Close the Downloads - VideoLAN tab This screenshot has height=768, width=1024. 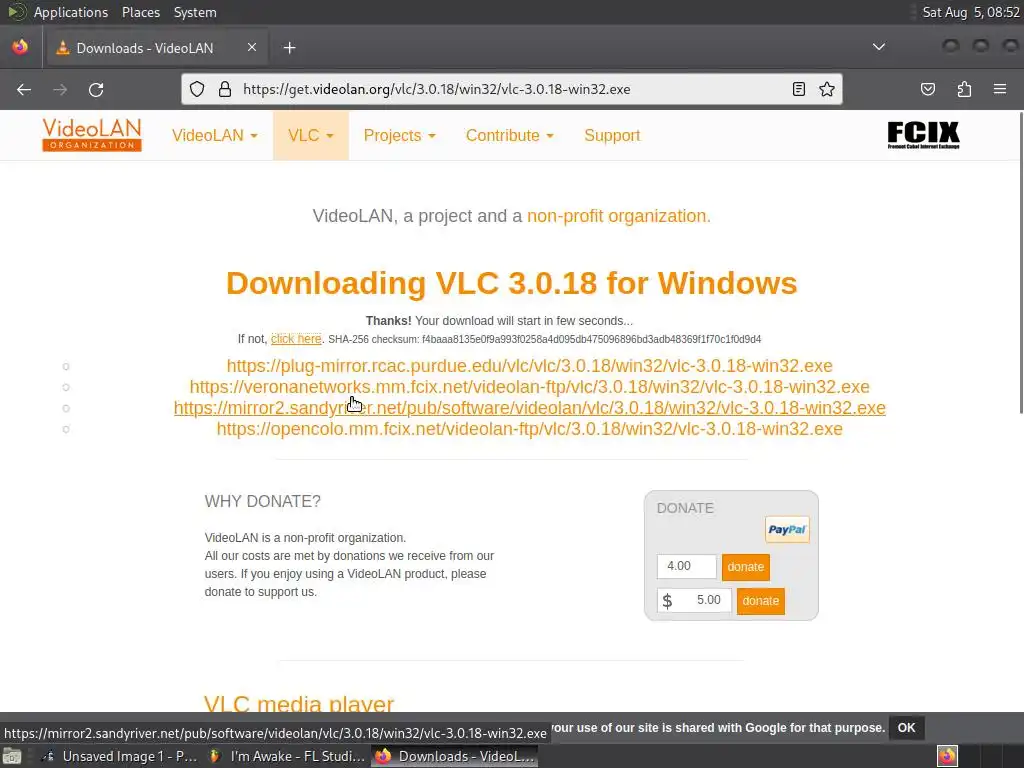252,47
